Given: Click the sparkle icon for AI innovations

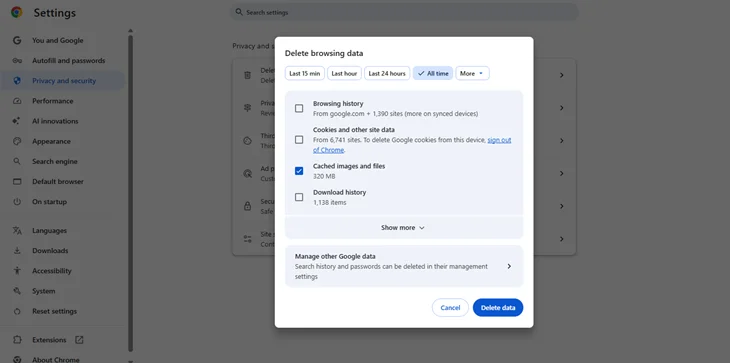Looking at the screenshot, I should [17, 121].
